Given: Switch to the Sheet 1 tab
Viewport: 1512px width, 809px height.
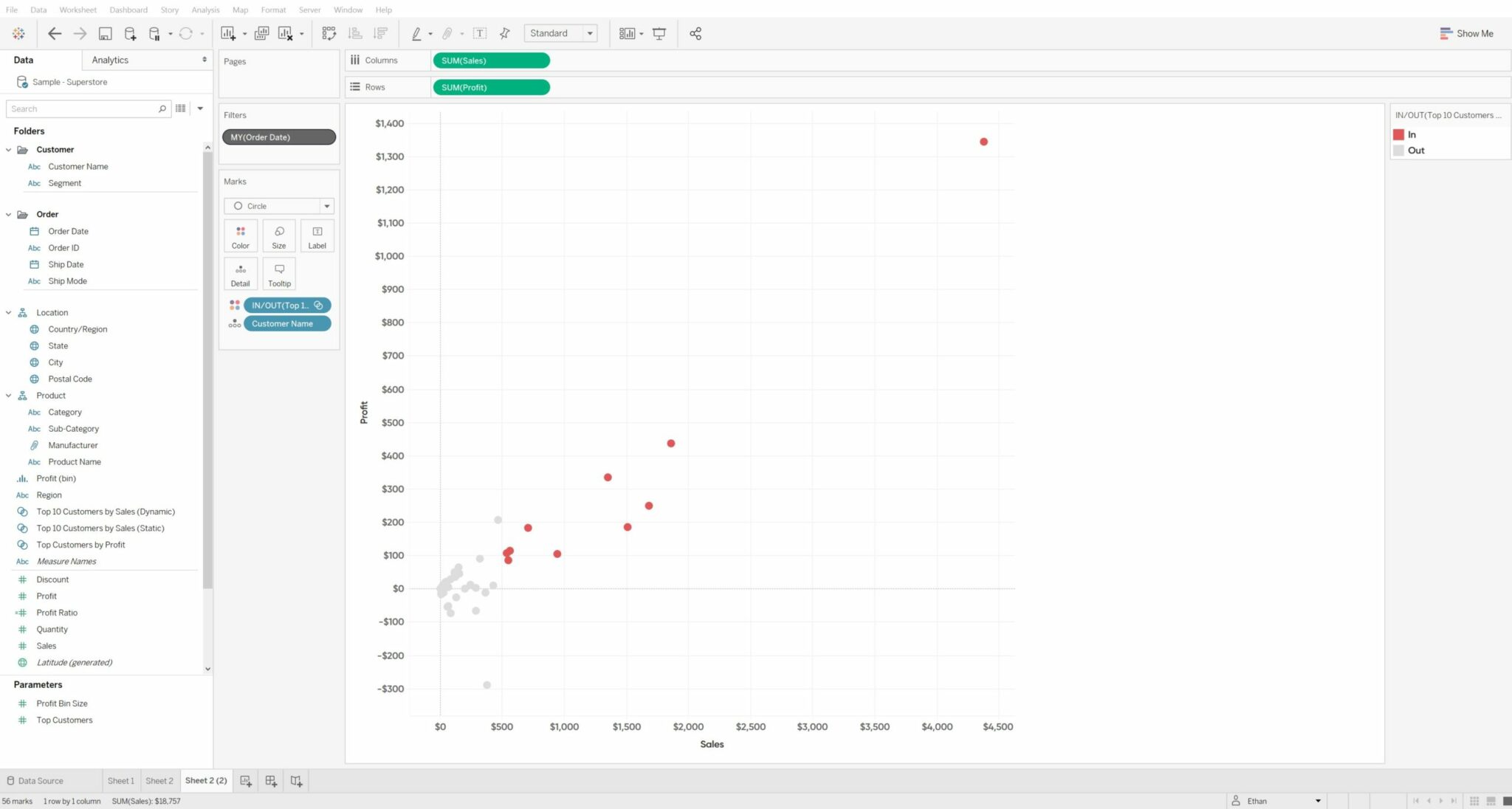Looking at the screenshot, I should tap(120, 780).
